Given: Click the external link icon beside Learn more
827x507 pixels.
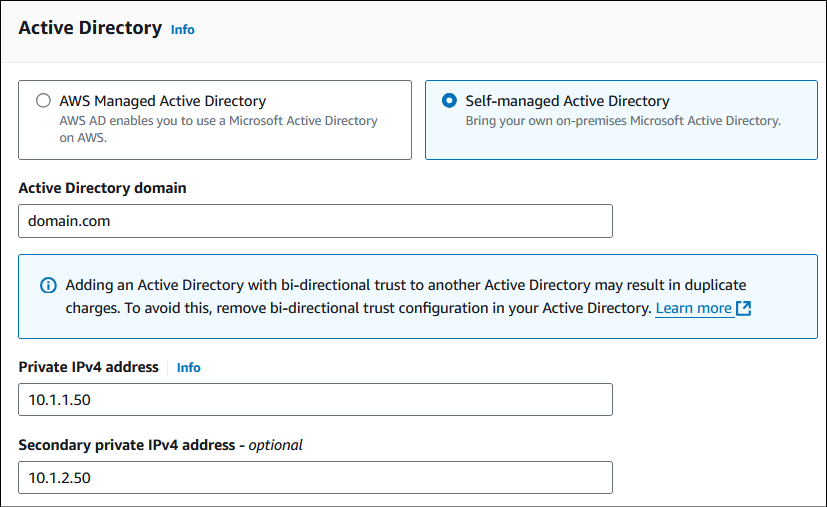Looking at the screenshot, I should [x=743, y=309].
